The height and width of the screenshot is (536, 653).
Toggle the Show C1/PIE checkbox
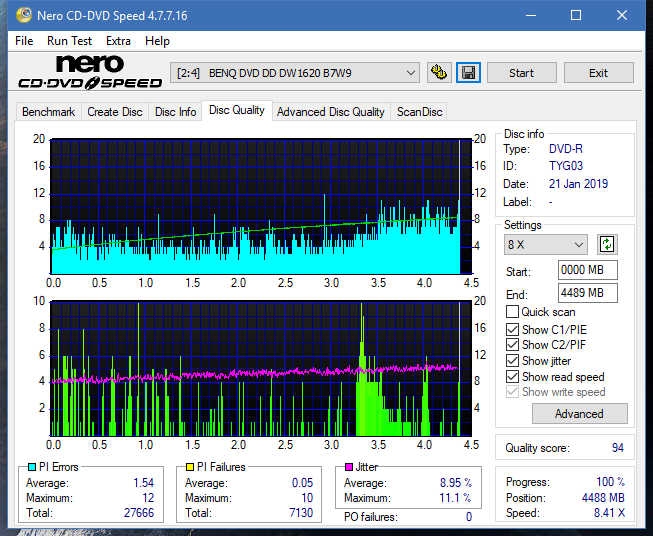tap(512, 329)
